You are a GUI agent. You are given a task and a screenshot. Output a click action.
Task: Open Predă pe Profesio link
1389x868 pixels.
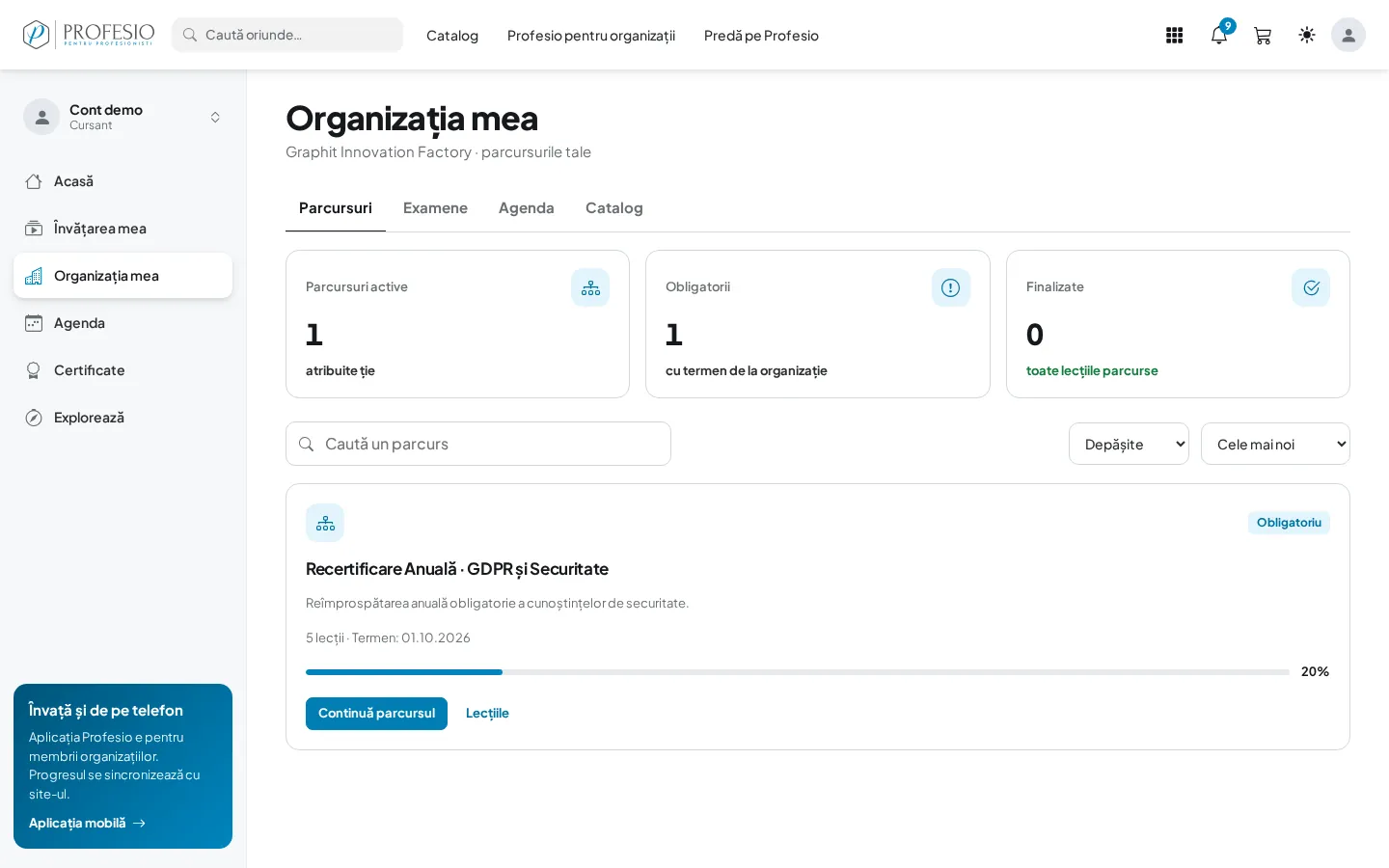(x=761, y=36)
